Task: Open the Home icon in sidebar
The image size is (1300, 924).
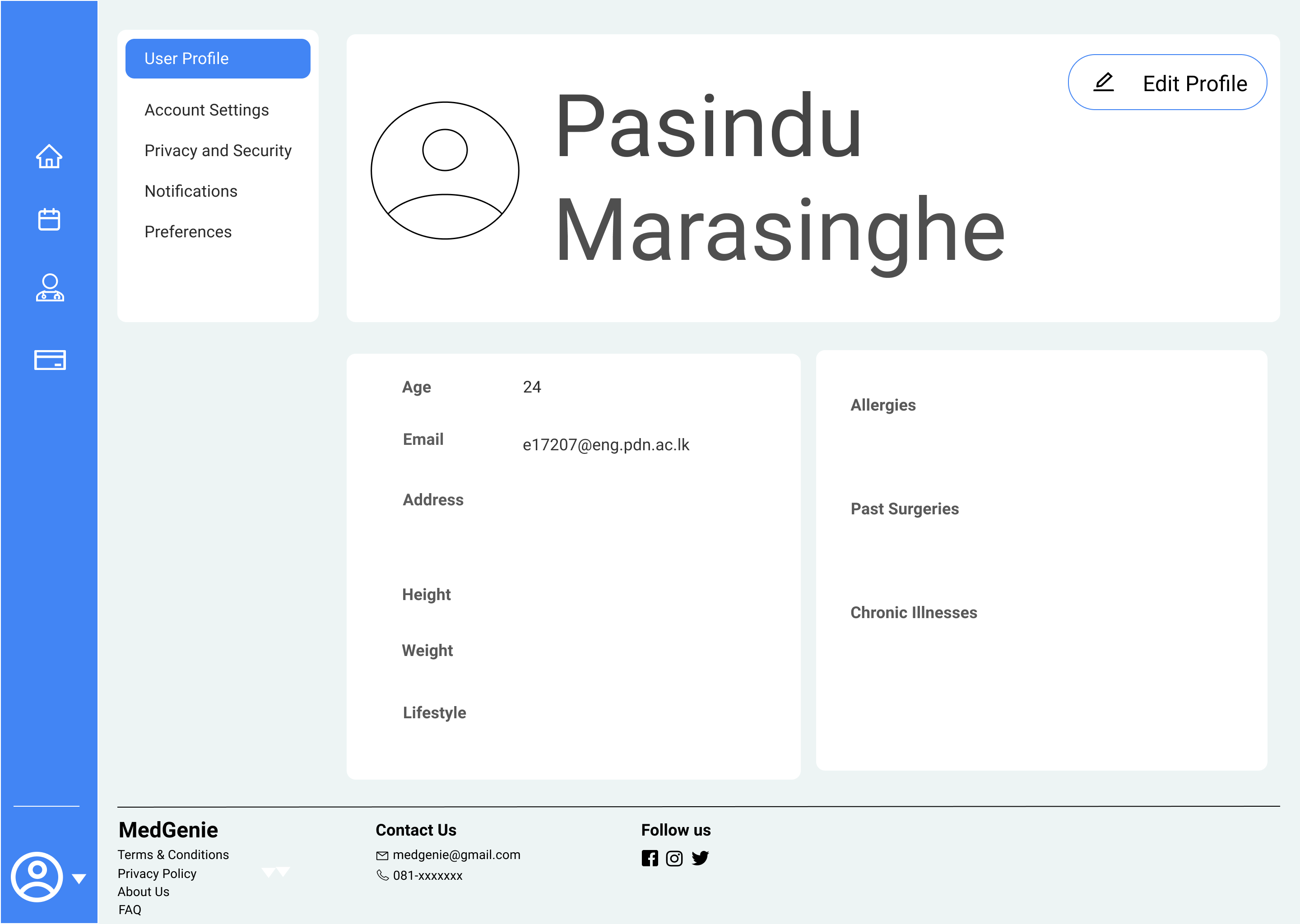Action: pyautogui.click(x=49, y=157)
